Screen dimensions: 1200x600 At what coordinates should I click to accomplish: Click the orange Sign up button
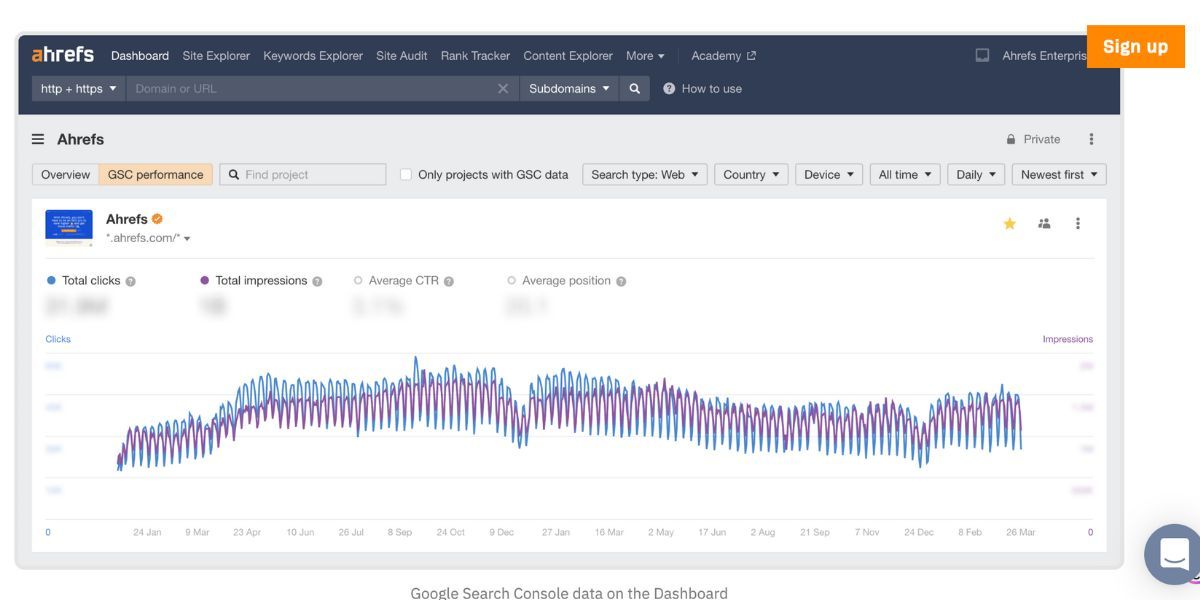1135,45
